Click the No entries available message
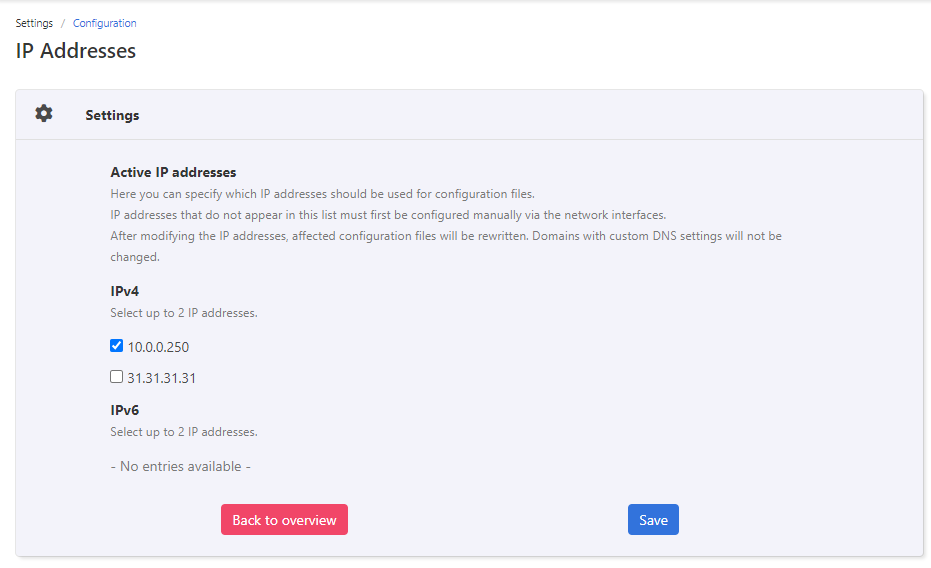The image size is (931, 568). pos(180,466)
